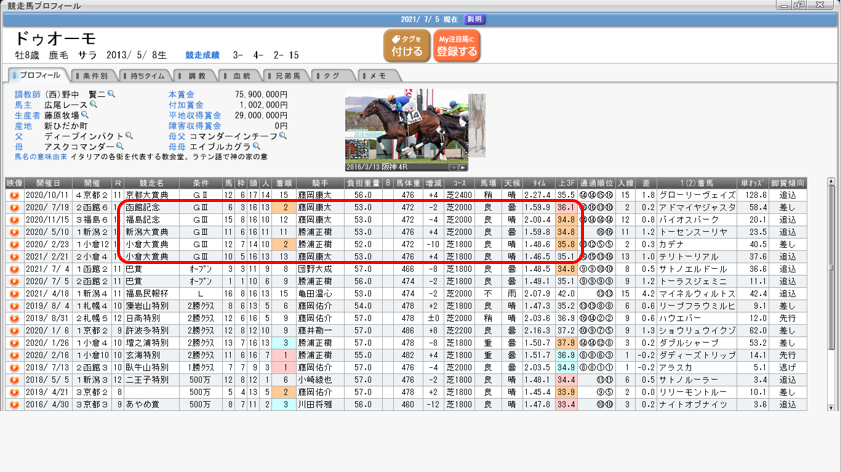
Task: Click magnifier icon beside コマンダーインチーフ
Action: (x=283, y=137)
